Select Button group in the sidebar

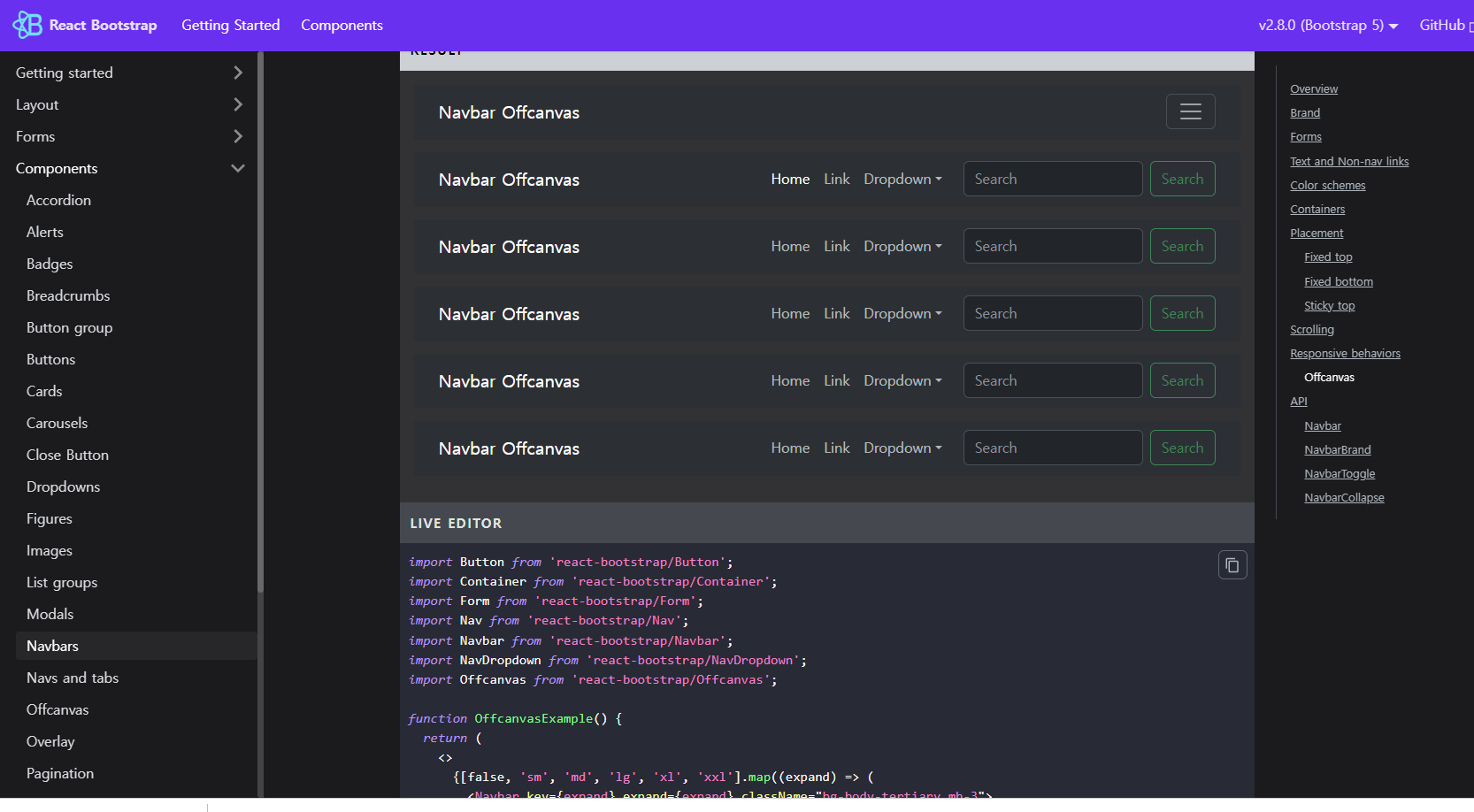[x=69, y=327]
